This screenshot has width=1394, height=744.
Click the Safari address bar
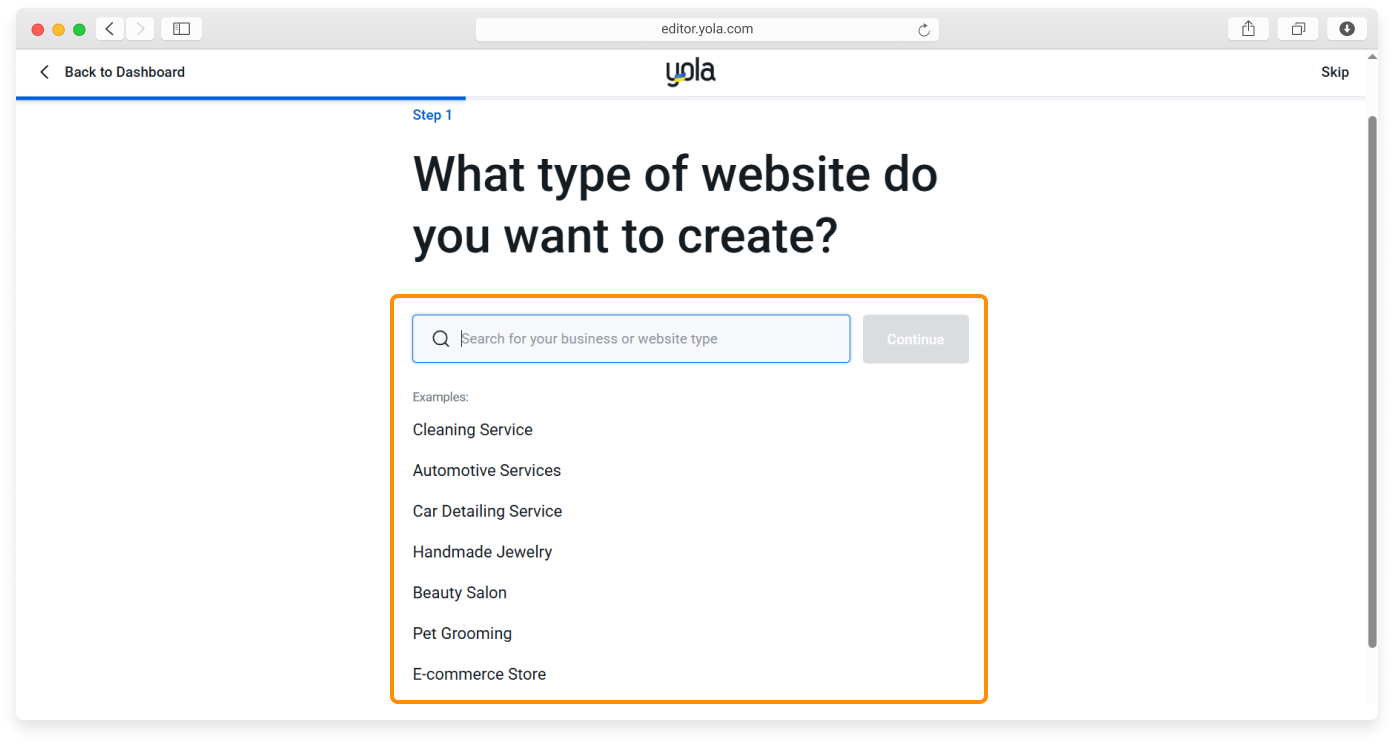pos(706,29)
